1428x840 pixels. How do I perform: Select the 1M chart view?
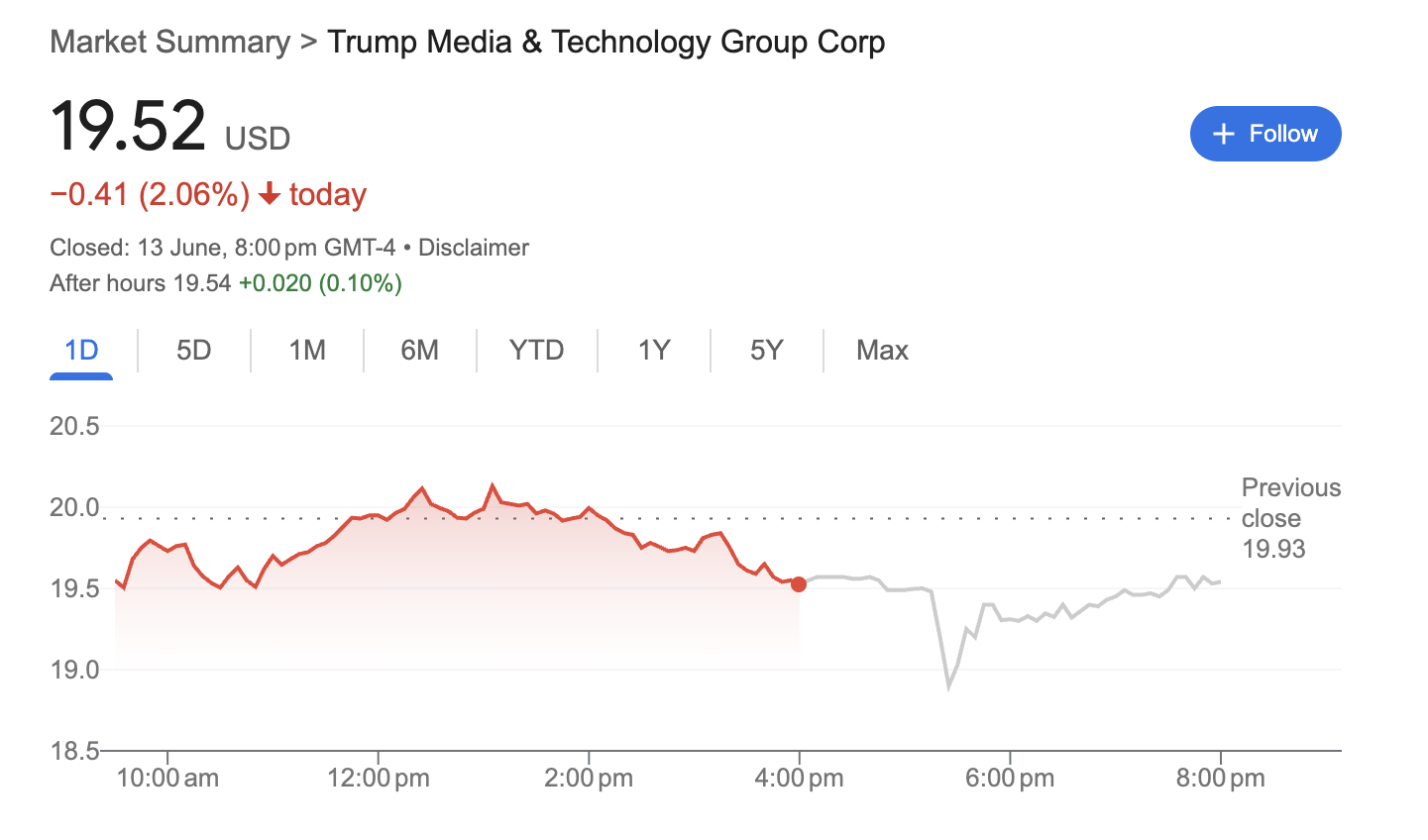(306, 350)
